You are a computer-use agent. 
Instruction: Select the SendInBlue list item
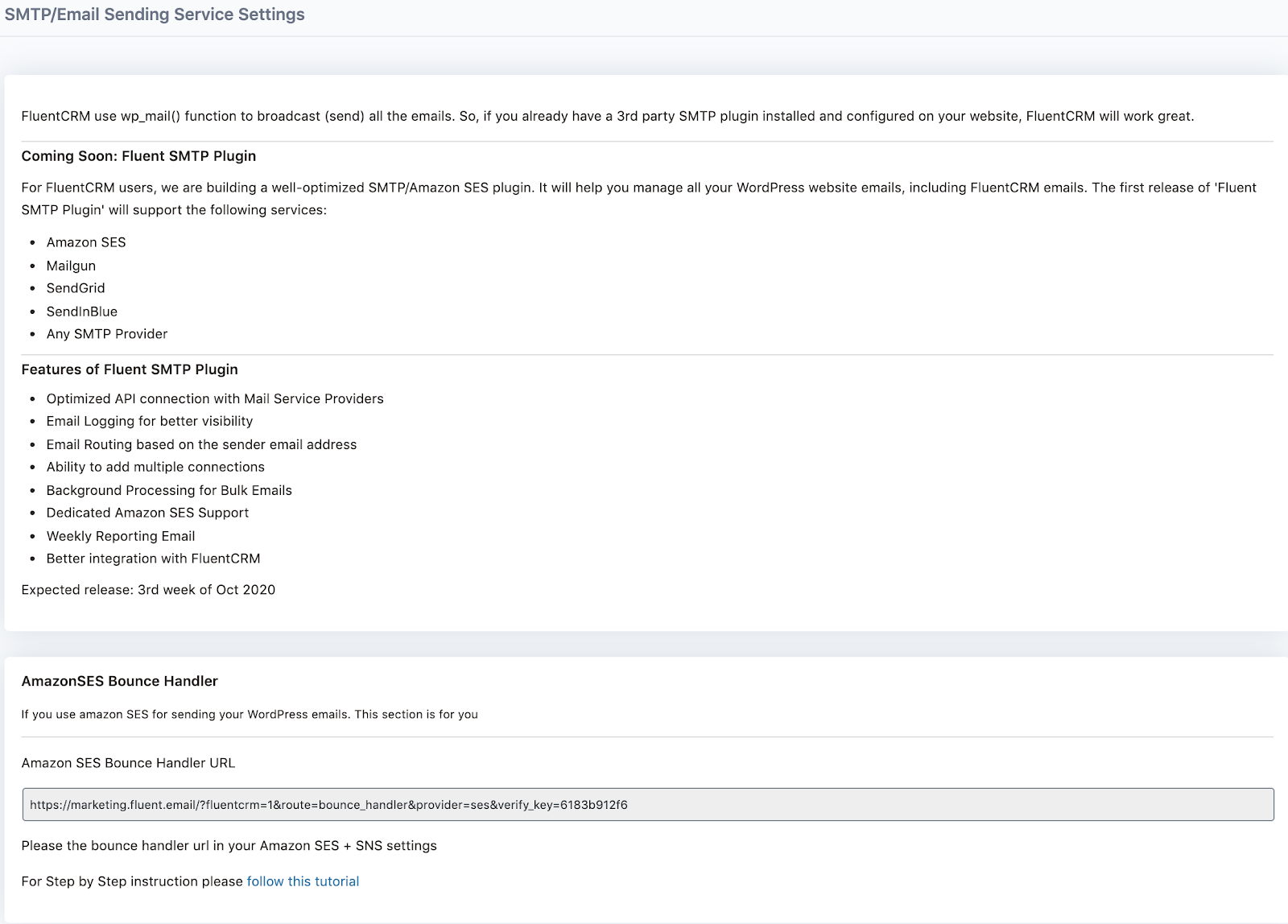point(82,311)
